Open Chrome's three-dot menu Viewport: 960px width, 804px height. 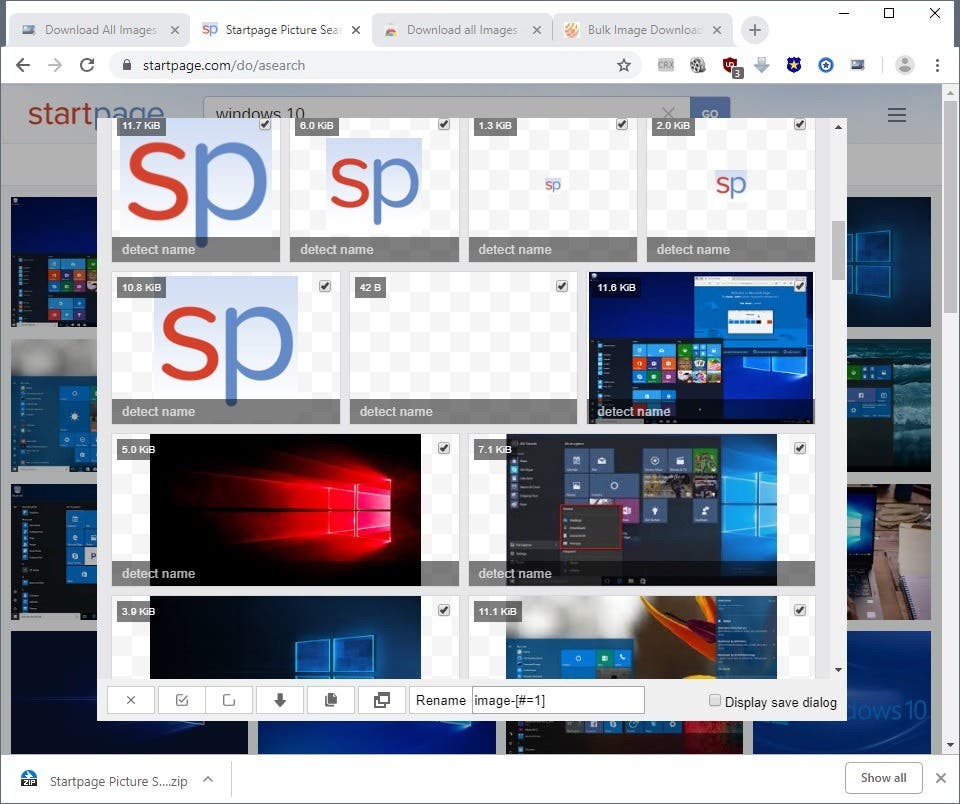click(937, 65)
